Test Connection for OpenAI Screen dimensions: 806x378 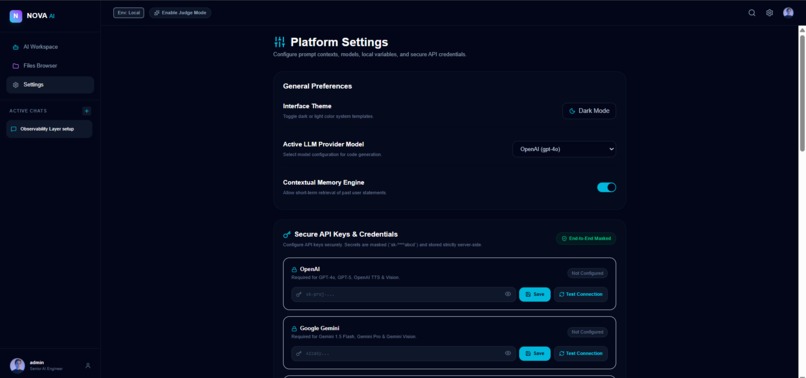tap(581, 294)
